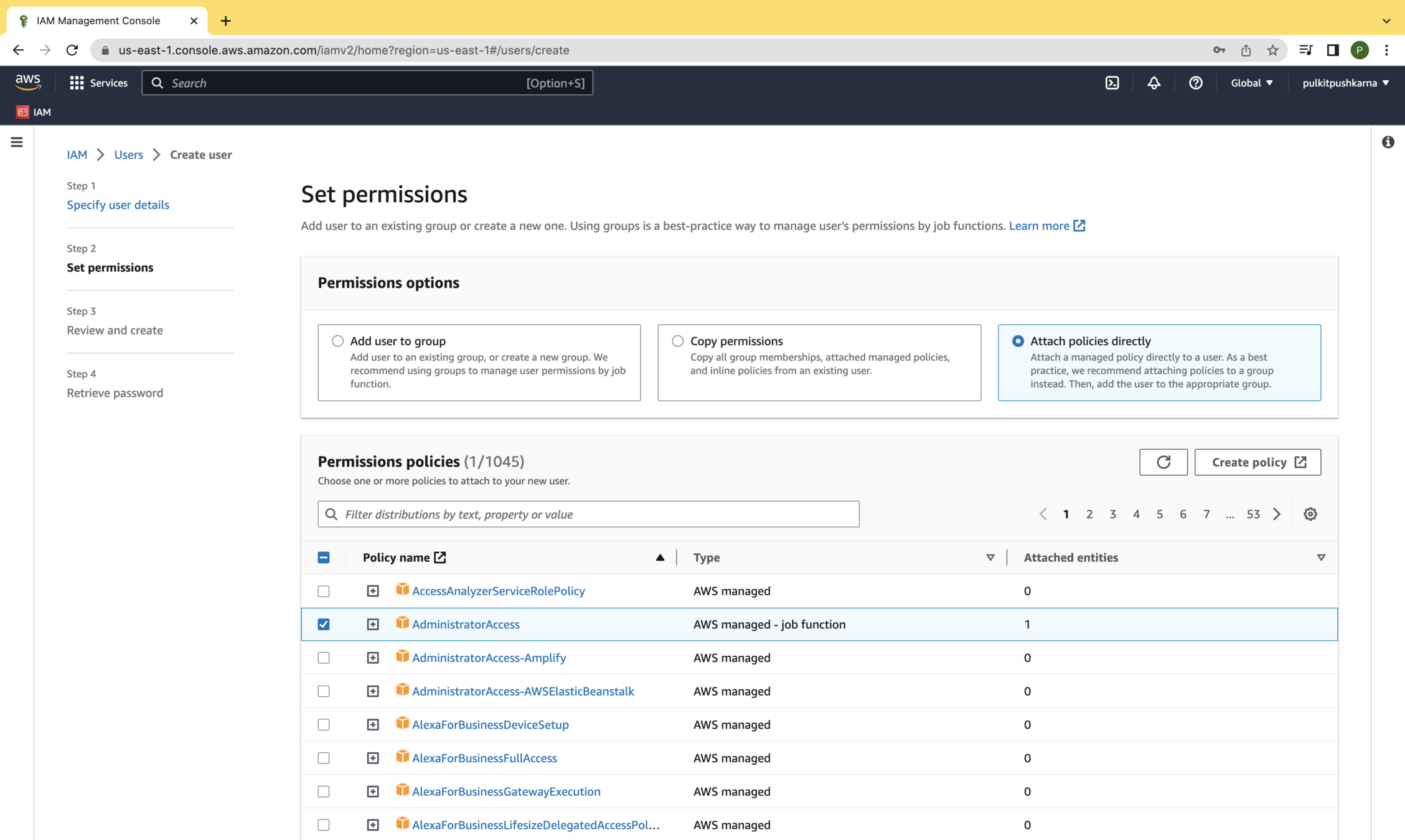Image resolution: width=1405 pixels, height=840 pixels.
Task: Open the Global region dropdown
Action: [1251, 83]
